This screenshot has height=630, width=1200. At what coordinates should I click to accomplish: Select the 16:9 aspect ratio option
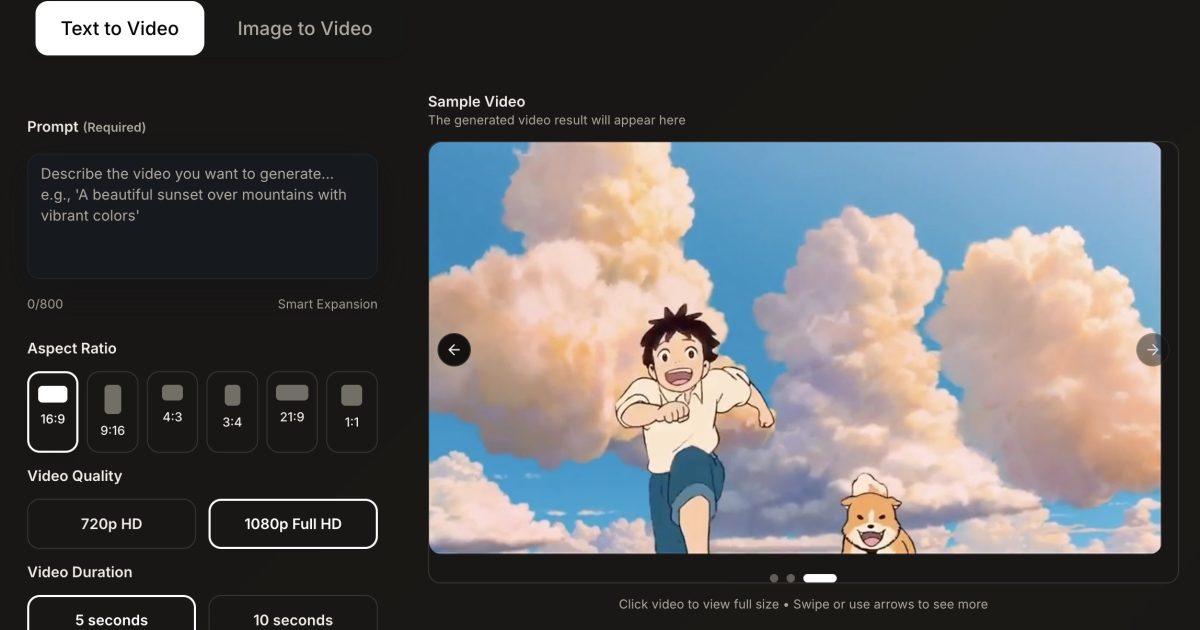53,411
